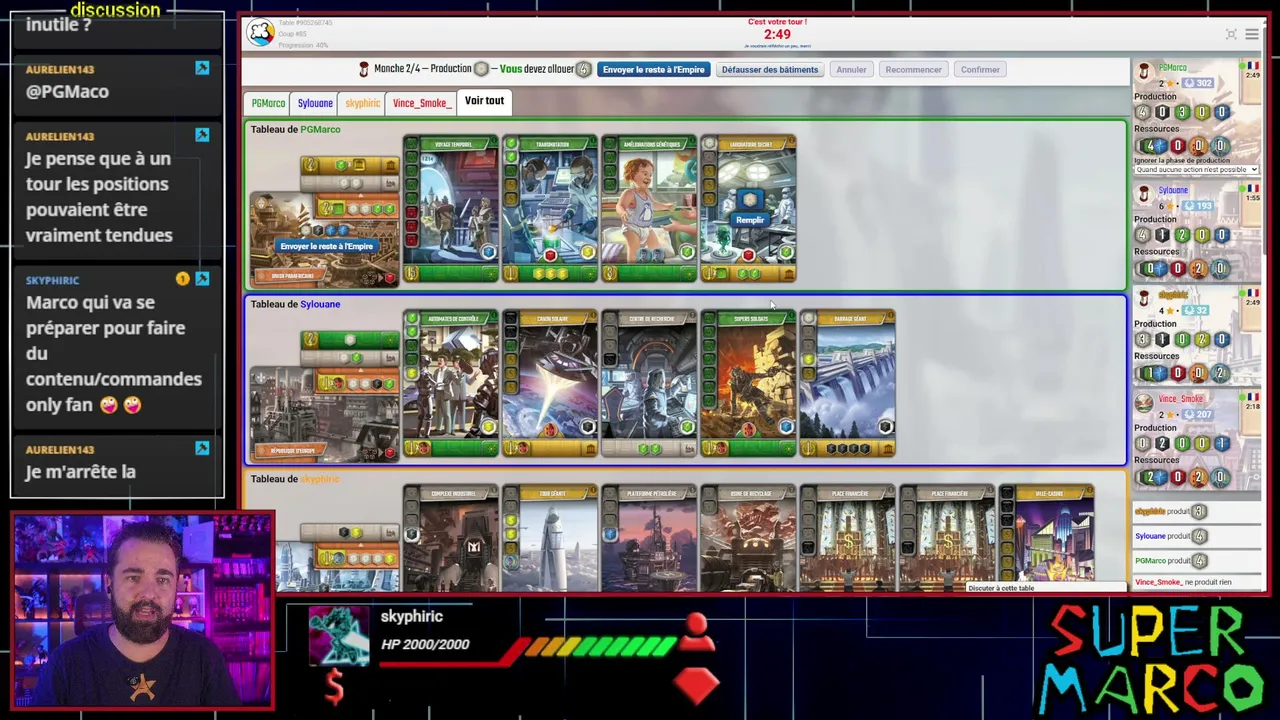This screenshot has height=720, width=1280.
Task: Switch to the Vince_Smoke_ tab
Action: (421, 103)
